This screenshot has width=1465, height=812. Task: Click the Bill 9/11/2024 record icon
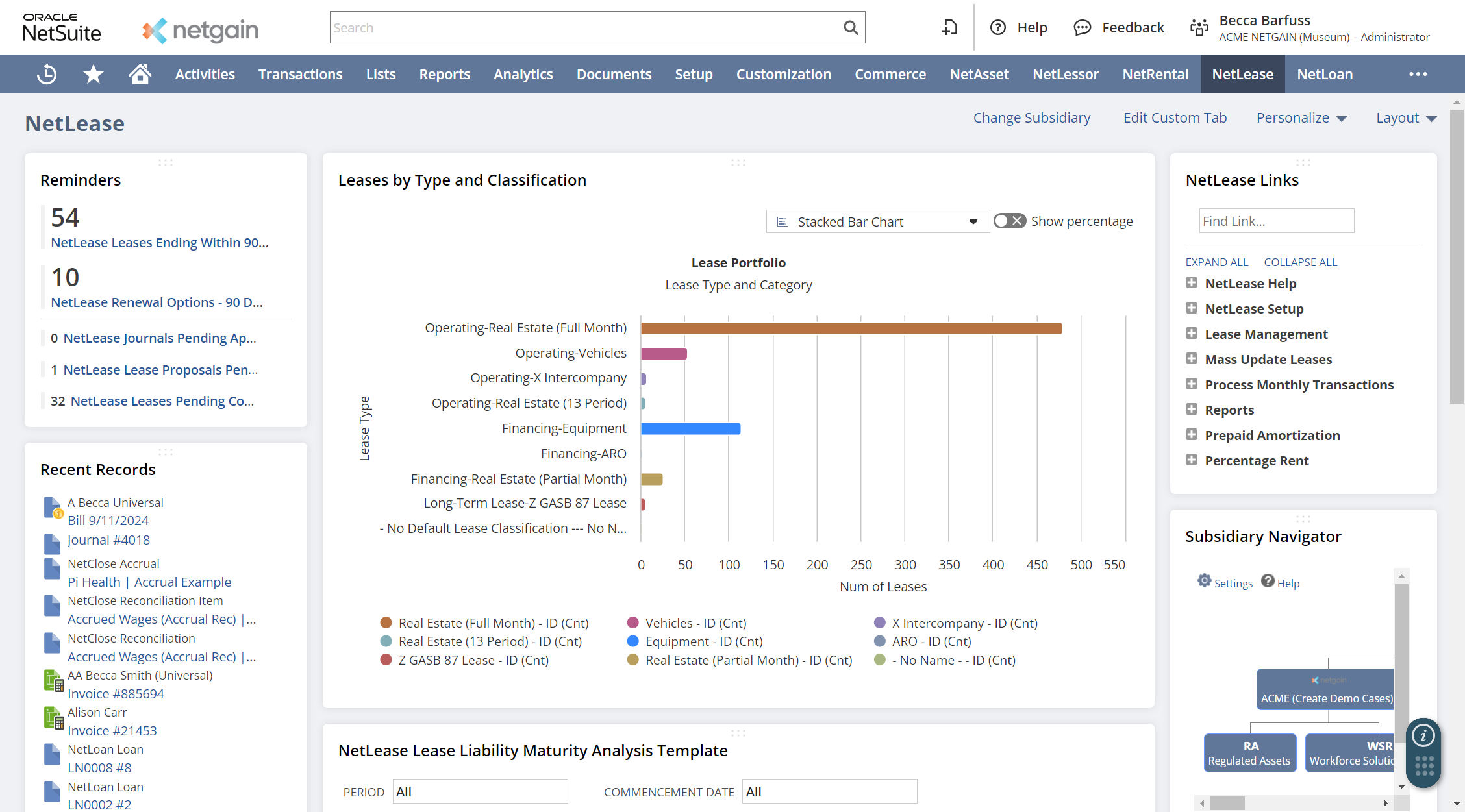click(x=53, y=508)
